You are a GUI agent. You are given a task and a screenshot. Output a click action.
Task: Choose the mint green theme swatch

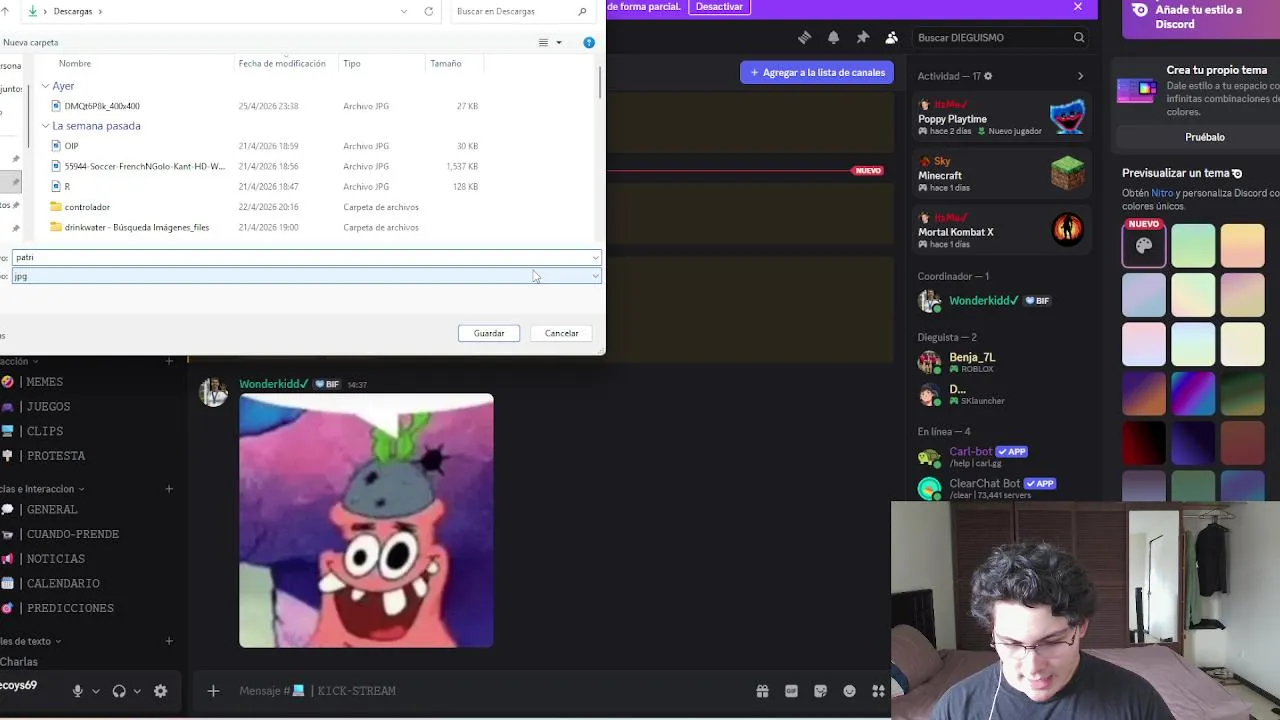click(x=1193, y=245)
